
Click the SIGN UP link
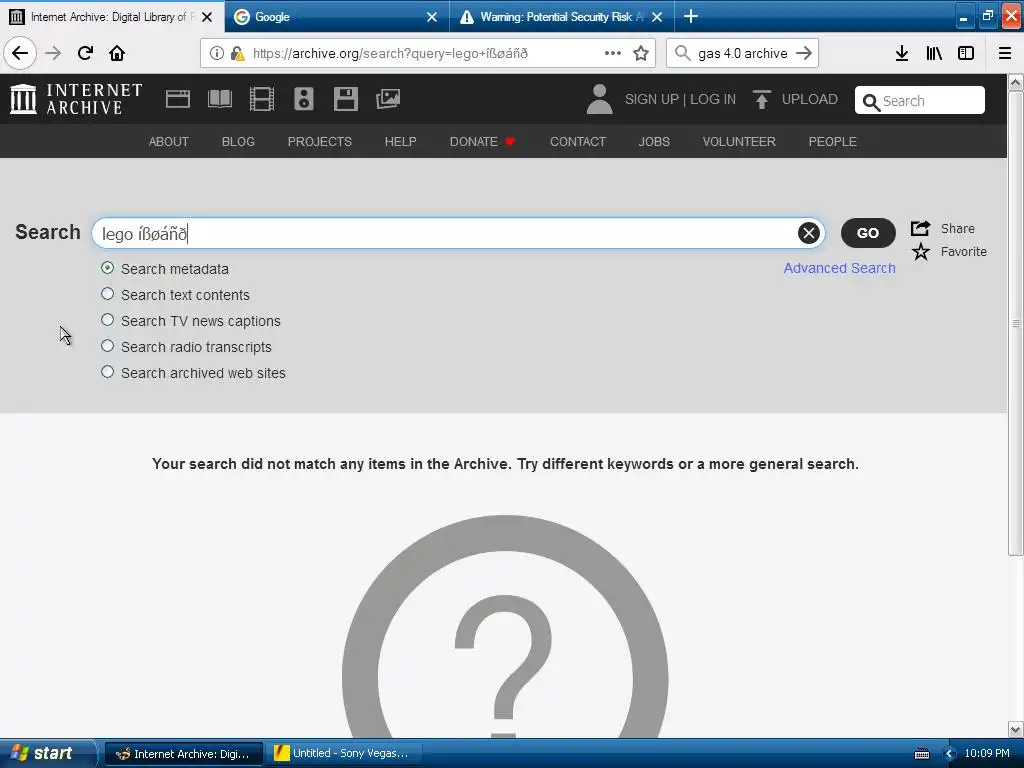click(x=652, y=99)
